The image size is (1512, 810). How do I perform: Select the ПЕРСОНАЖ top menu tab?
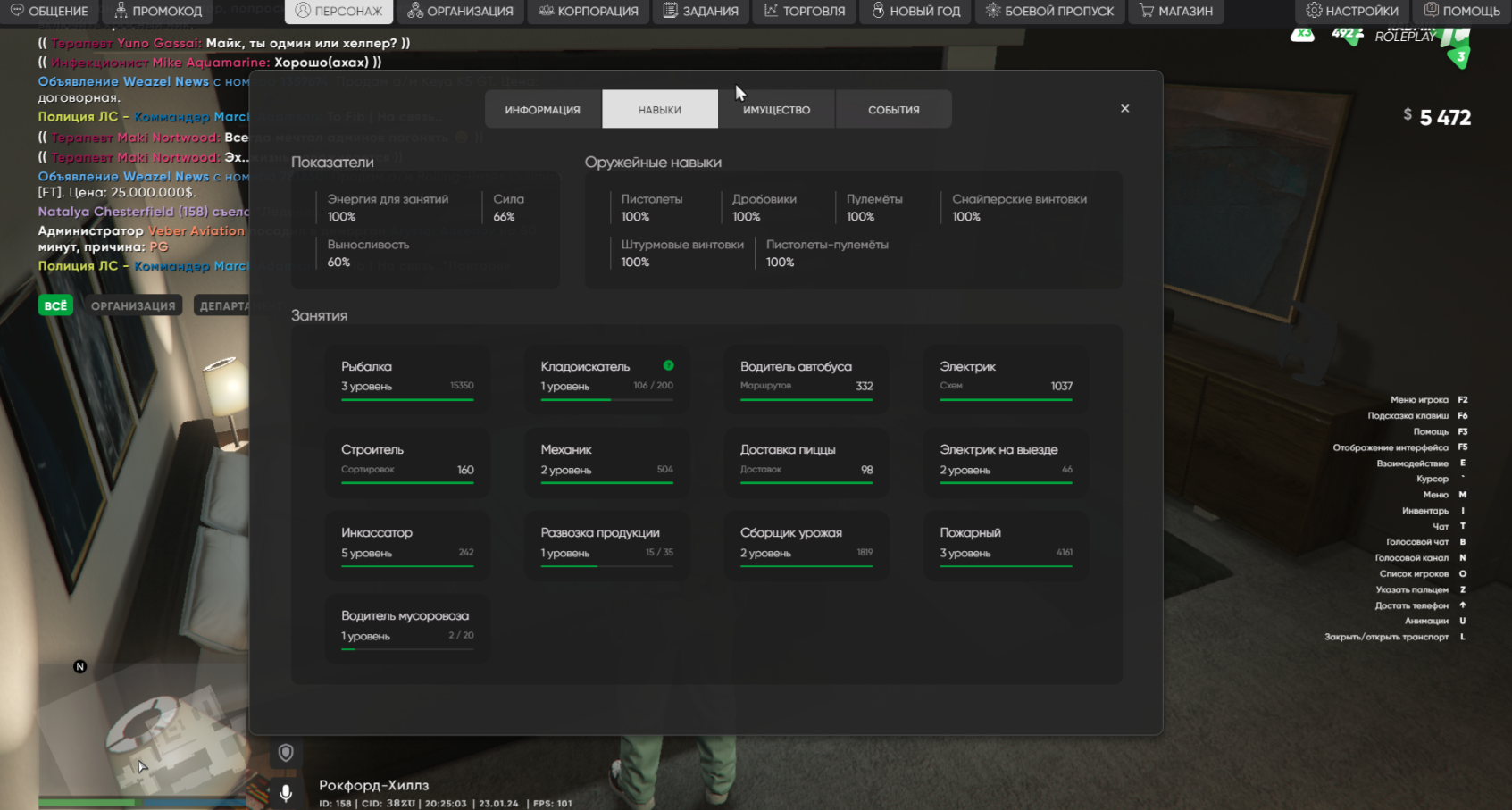coord(338,11)
